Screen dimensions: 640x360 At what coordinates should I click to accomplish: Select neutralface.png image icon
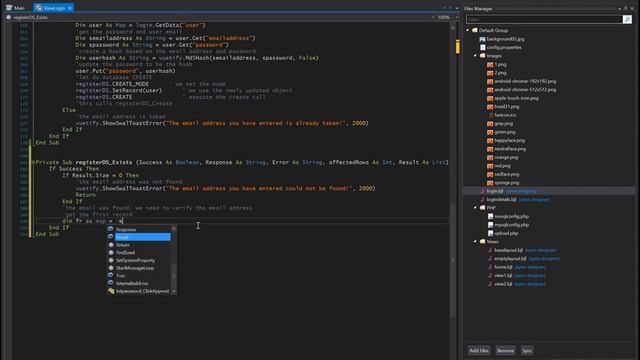pyautogui.click(x=490, y=149)
